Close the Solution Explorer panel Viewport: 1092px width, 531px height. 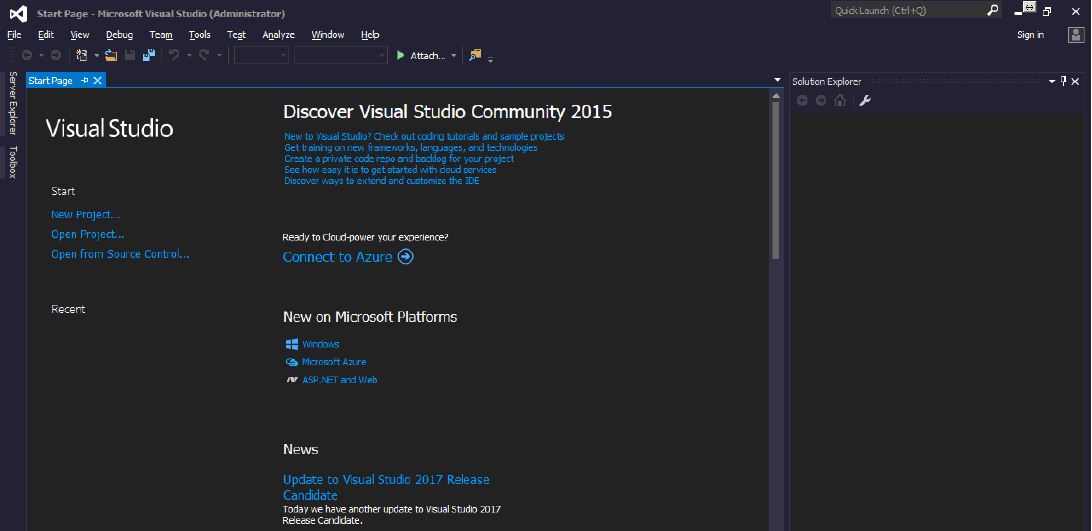[x=1075, y=82]
